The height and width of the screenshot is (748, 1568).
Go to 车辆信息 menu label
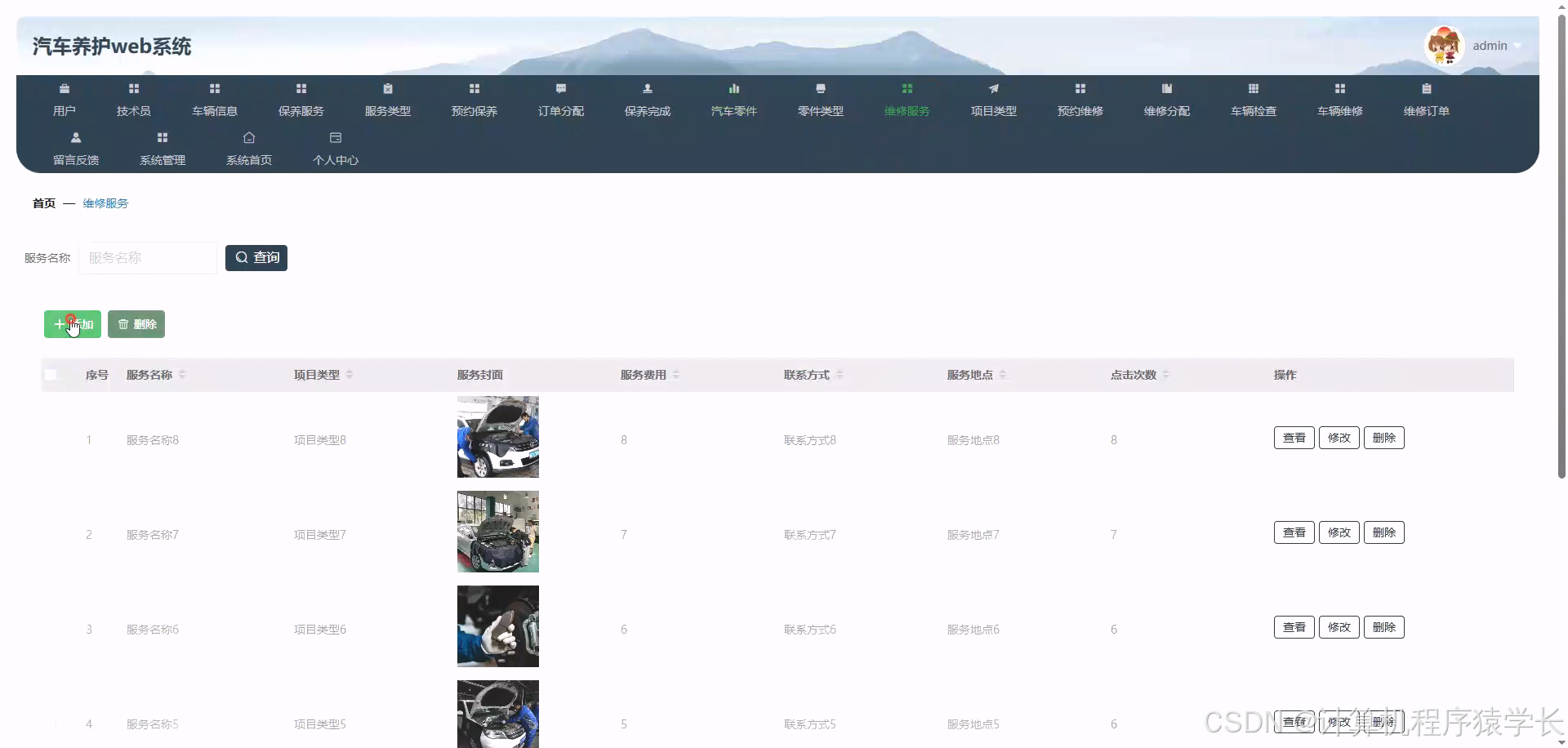215,111
